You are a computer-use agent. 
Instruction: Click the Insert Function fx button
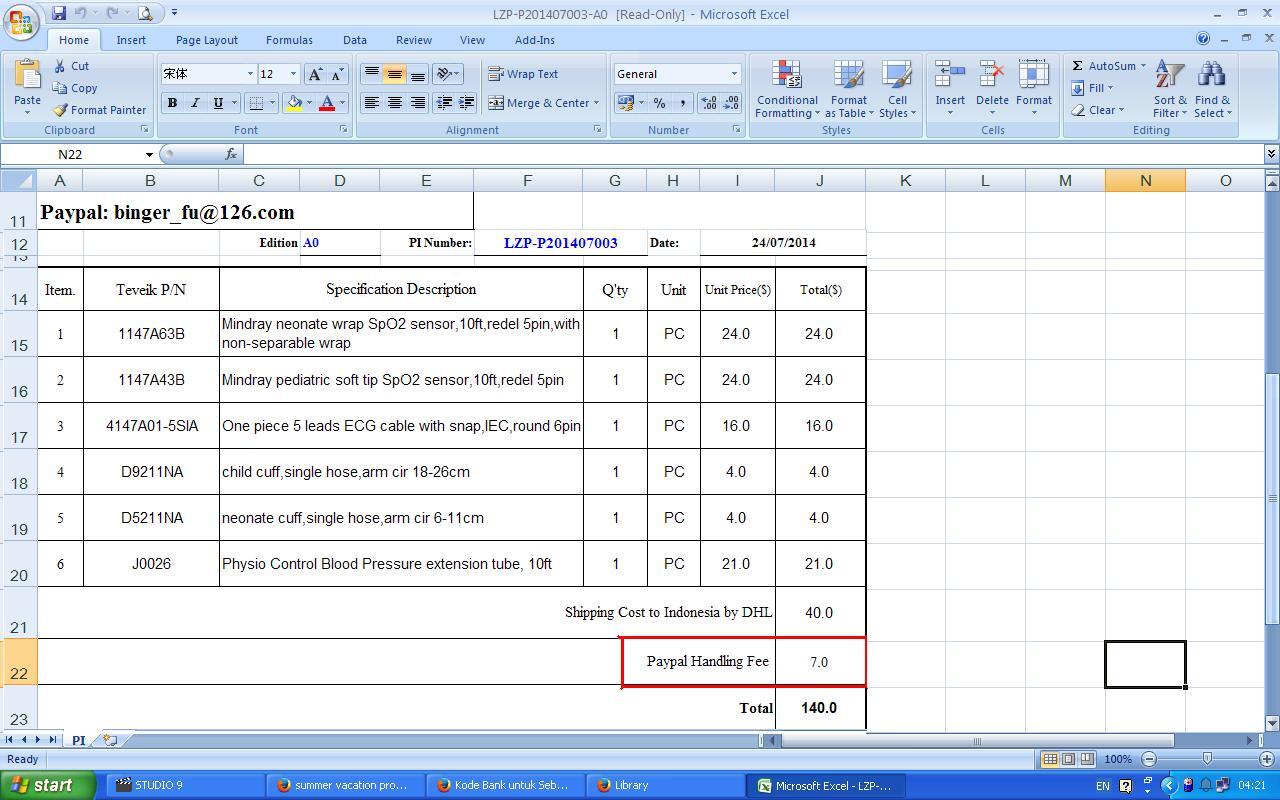[231, 154]
